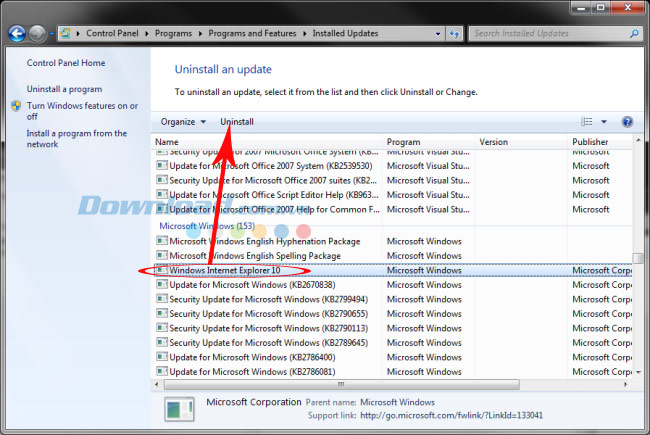This screenshot has height=435, width=650.
Task: Click the icon of KB2670838 update row
Action: pyautogui.click(x=162, y=284)
